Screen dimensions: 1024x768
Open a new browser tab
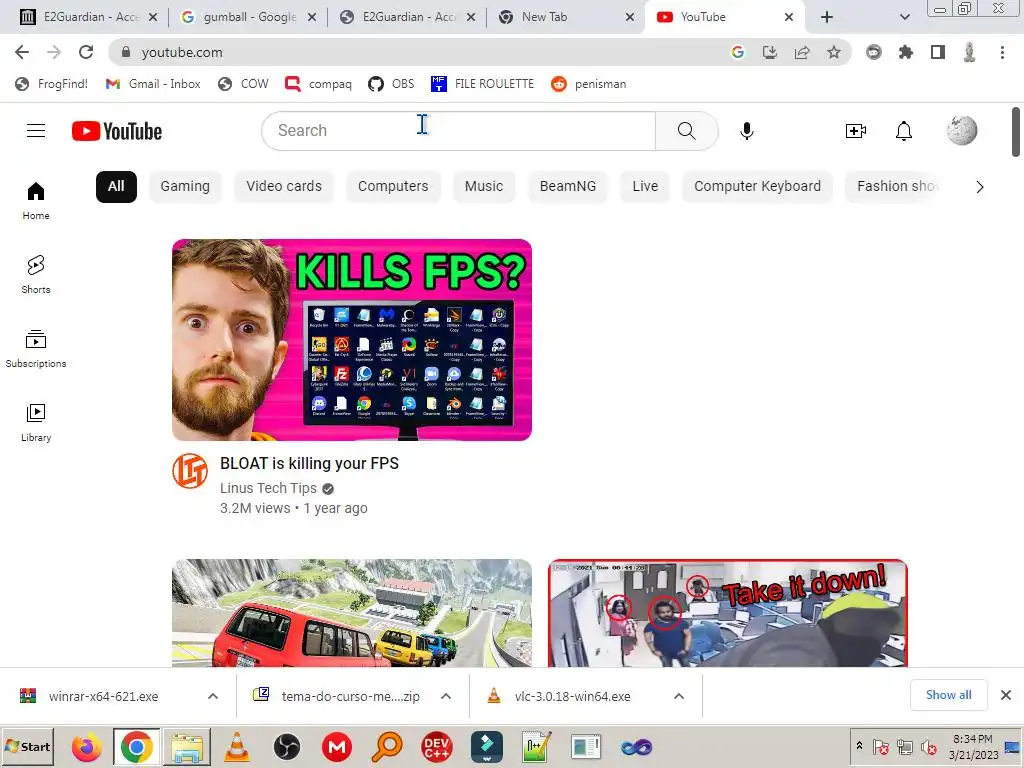click(x=827, y=18)
